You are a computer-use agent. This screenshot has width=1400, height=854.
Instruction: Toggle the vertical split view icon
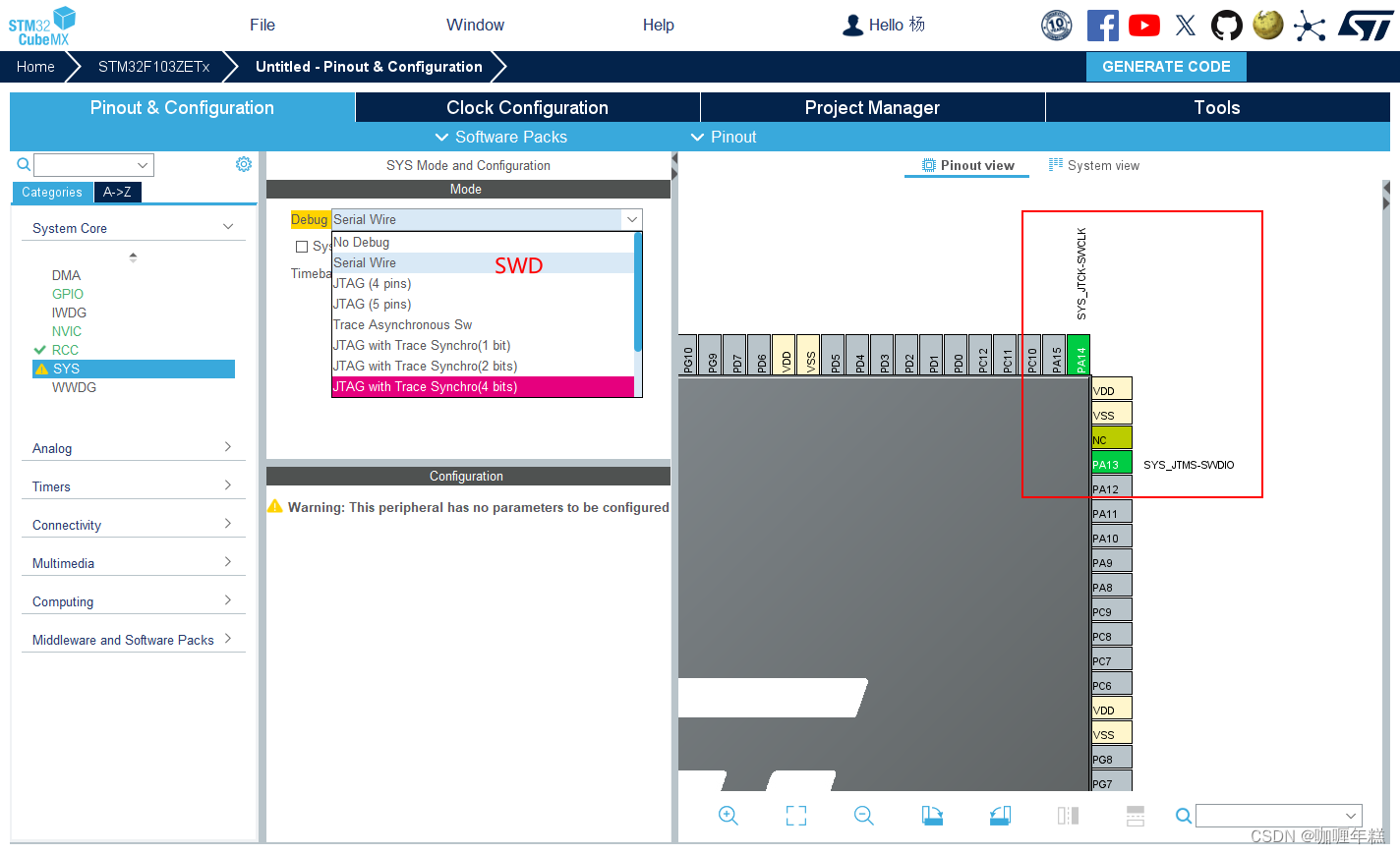point(1068,816)
